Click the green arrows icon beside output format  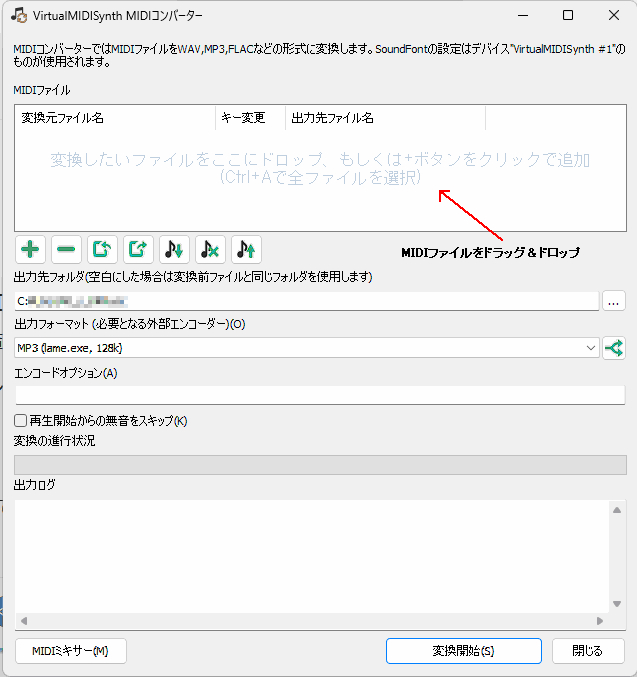tap(614, 348)
